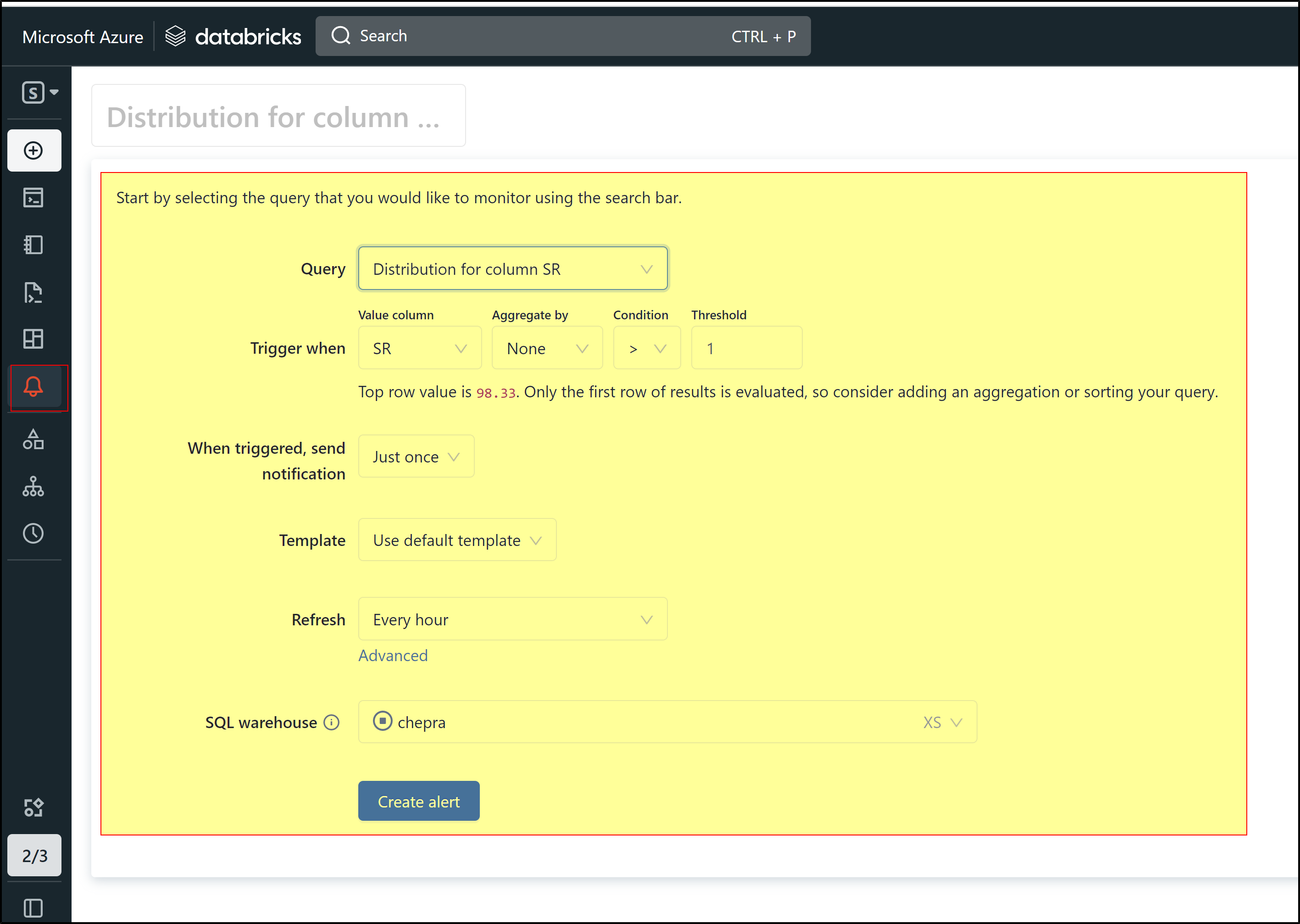Open the SQL Editor sidebar icon
This screenshot has height=924, width=1300.
tap(33, 197)
